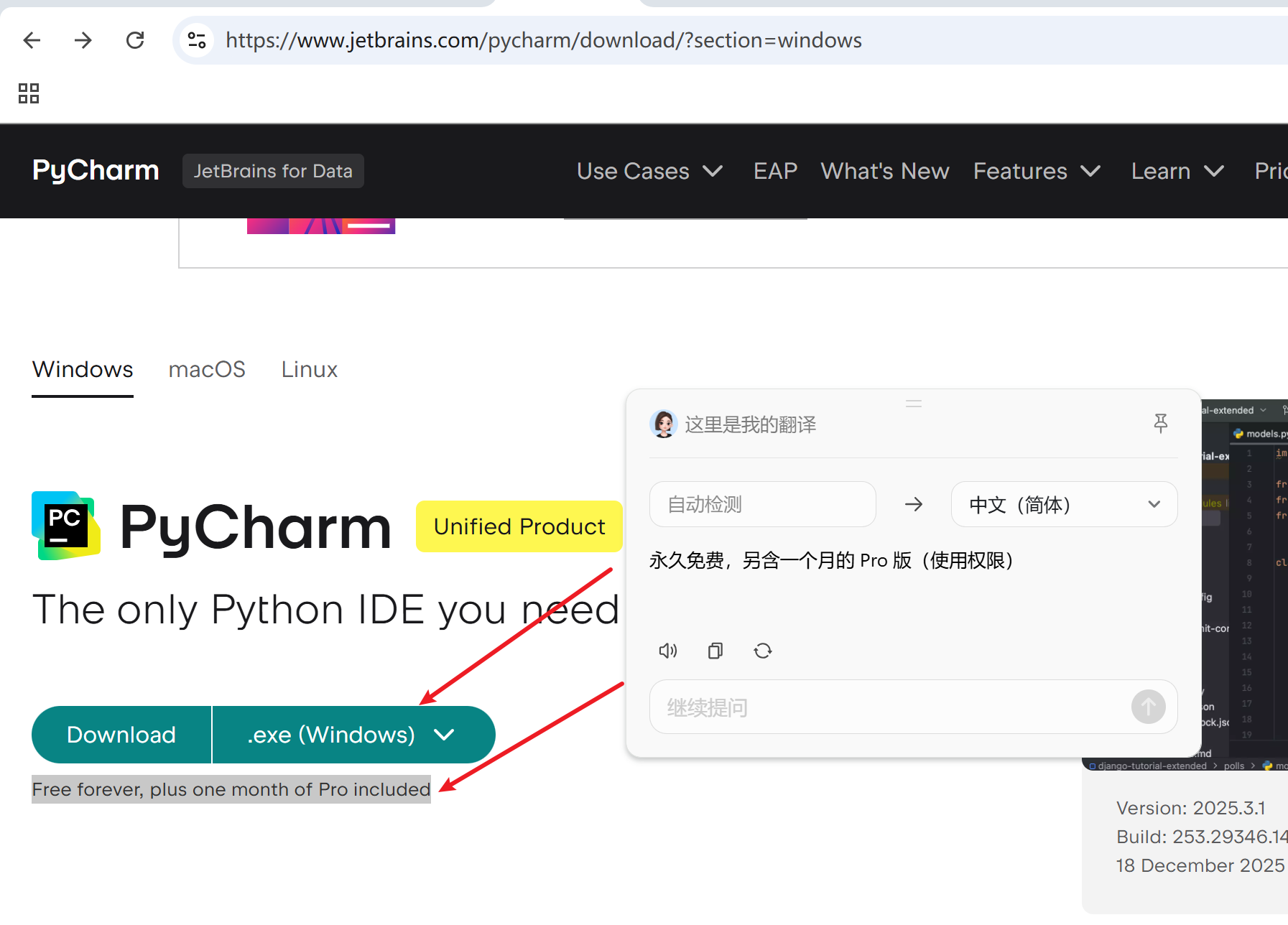
Task: Open the 中文（简体）target language dropdown
Action: click(x=1063, y=504)
